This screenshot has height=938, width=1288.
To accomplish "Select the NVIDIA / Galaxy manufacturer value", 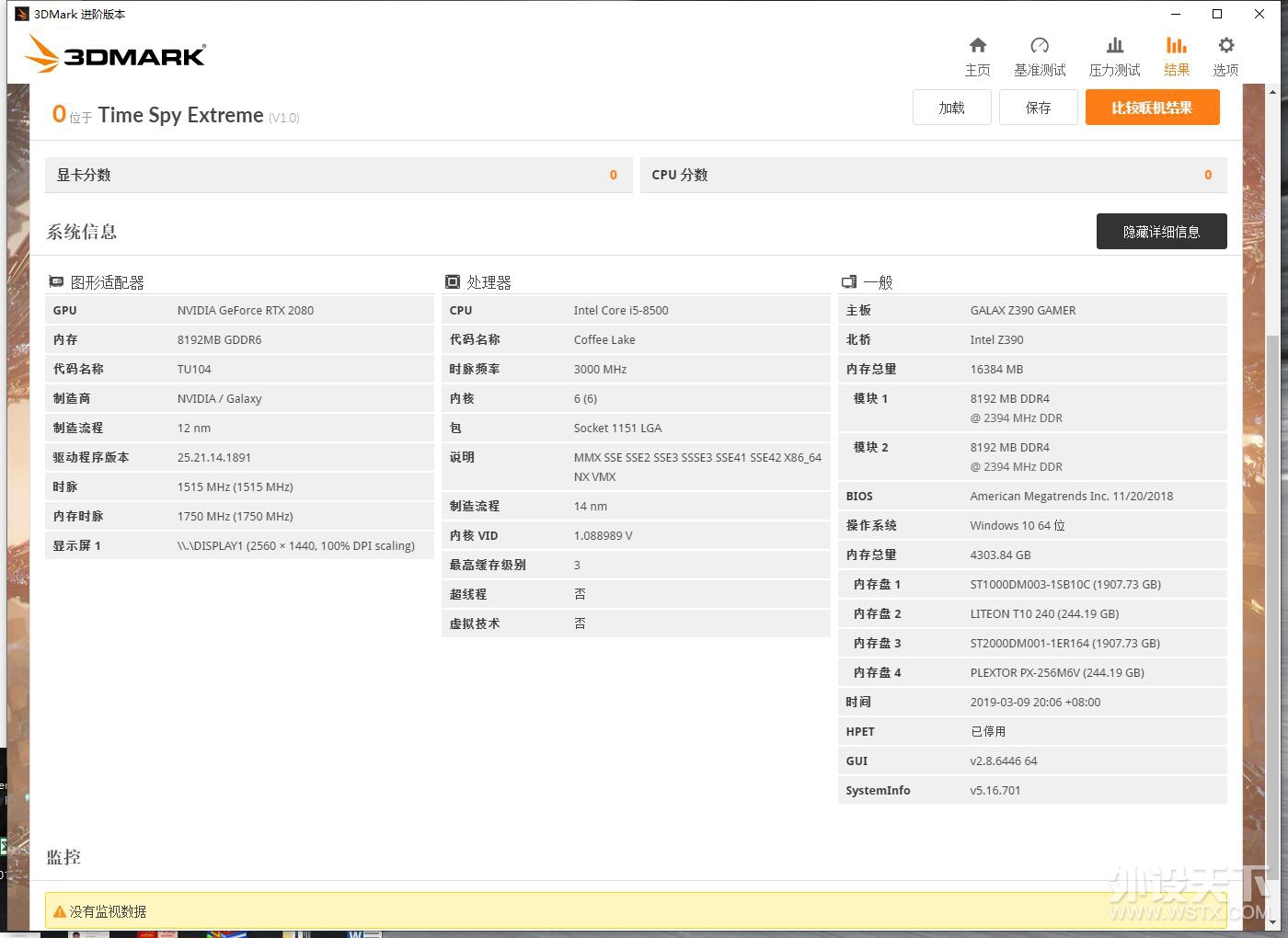I will point(220,398).
